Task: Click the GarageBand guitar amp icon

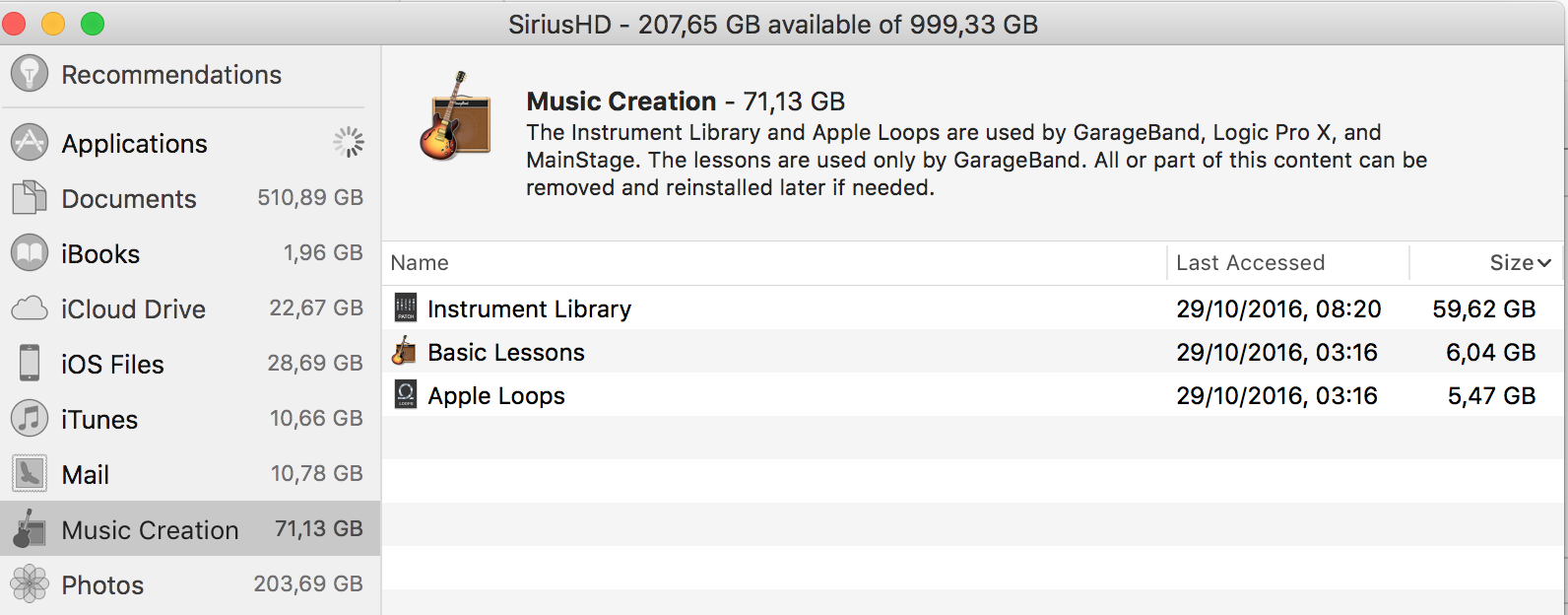Action: 455,116
